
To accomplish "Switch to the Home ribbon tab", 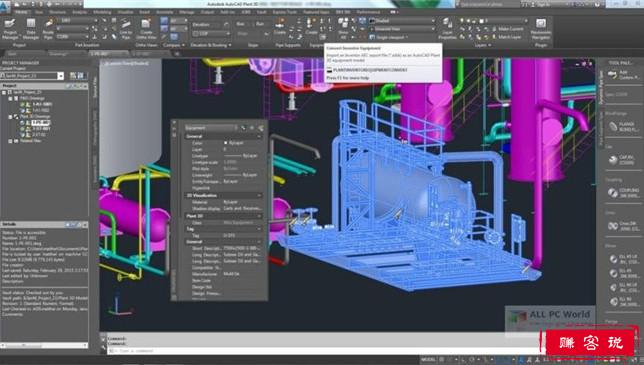I will coord(21,12).
